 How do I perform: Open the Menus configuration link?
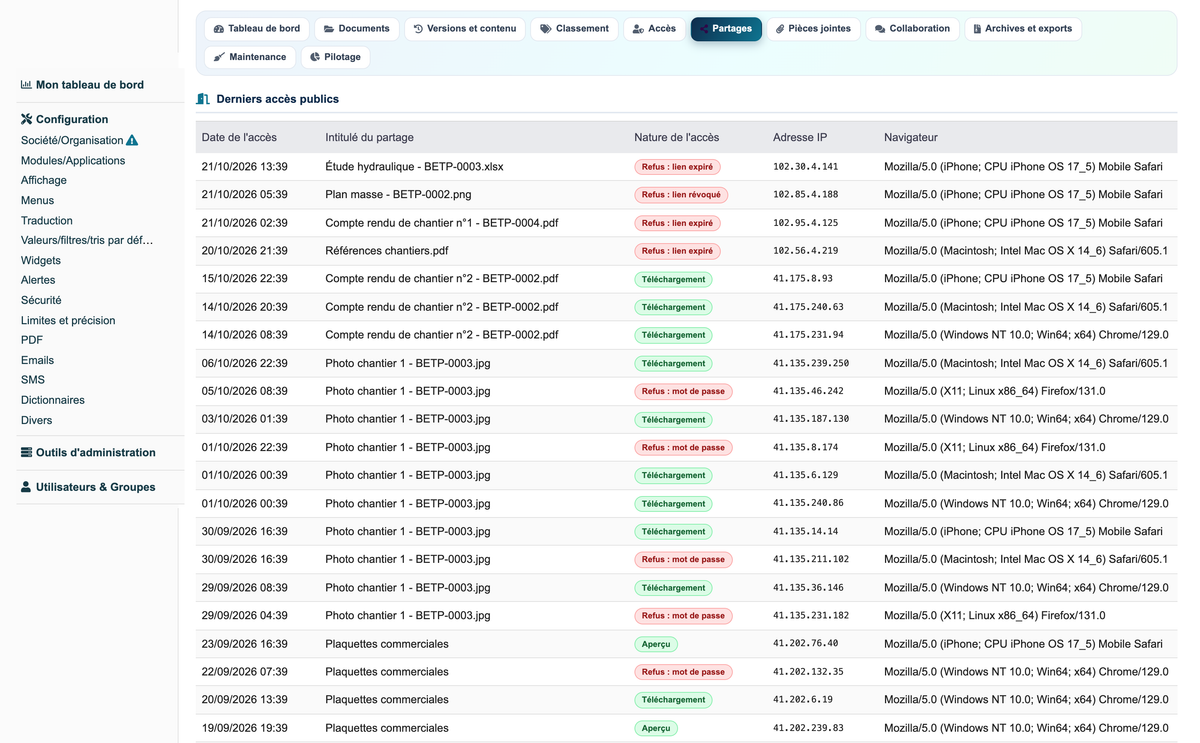tap(37, 200)
